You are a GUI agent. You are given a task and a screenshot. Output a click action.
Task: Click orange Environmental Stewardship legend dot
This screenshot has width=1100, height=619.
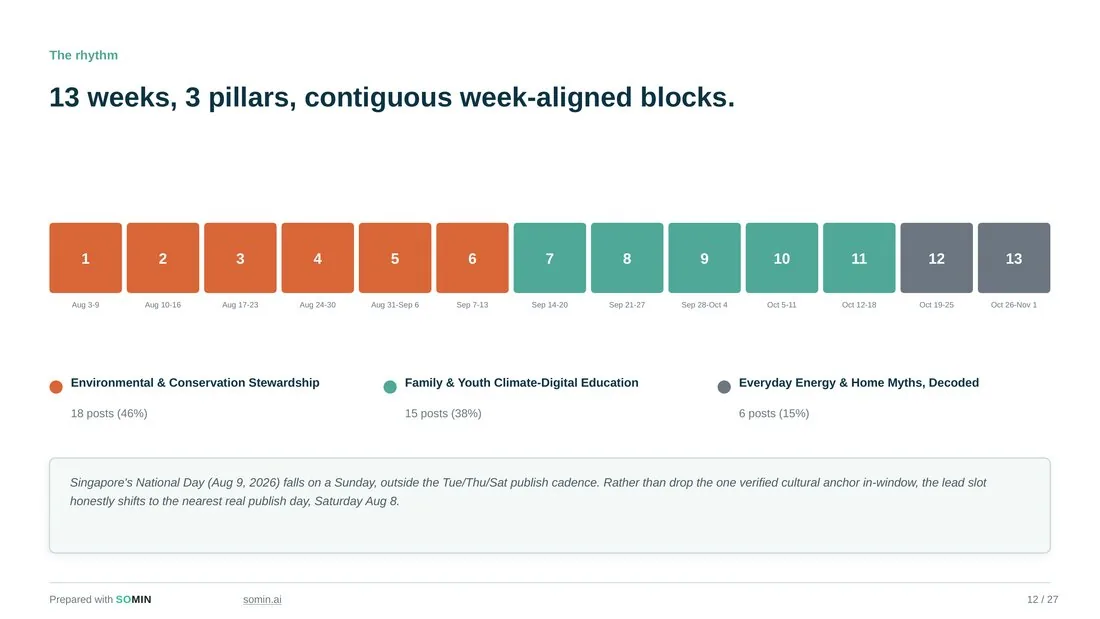56,387
